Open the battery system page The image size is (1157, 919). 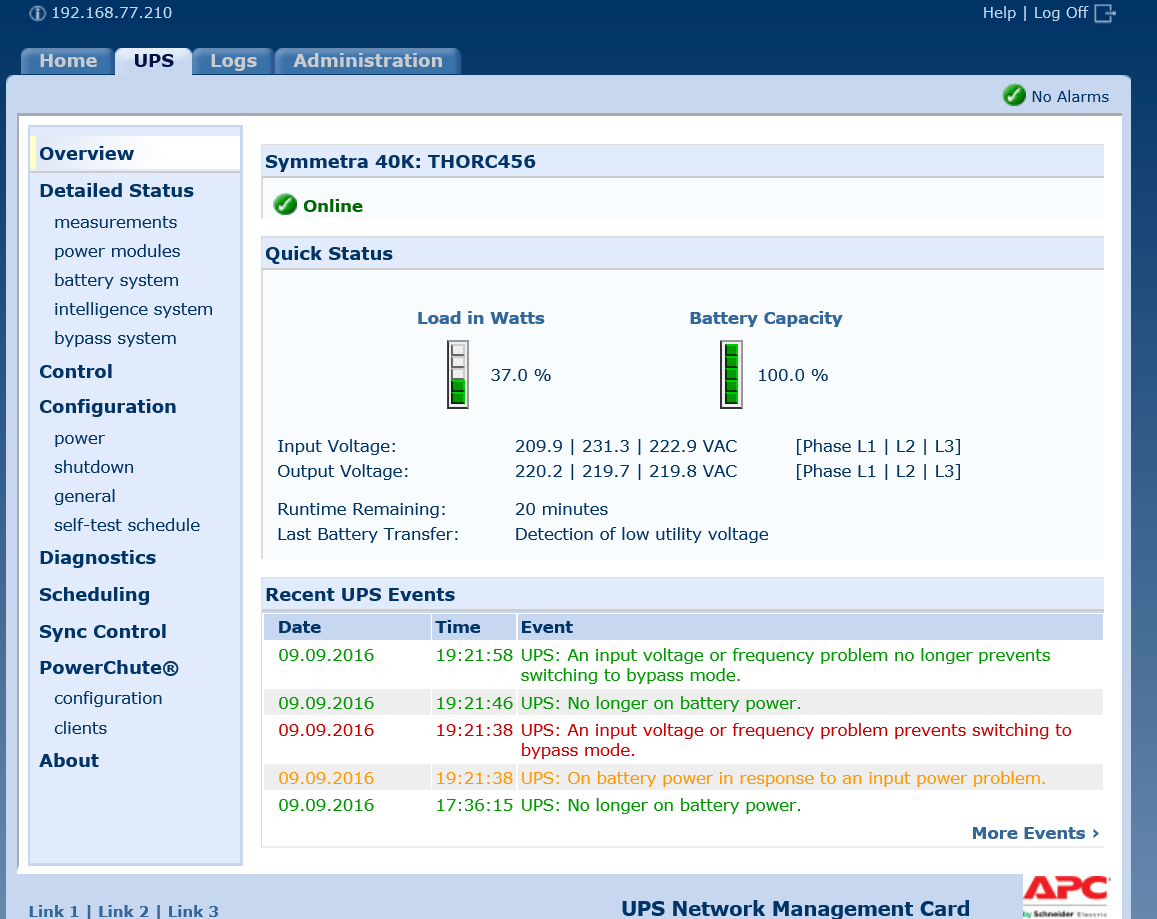(x=116, y=280)
